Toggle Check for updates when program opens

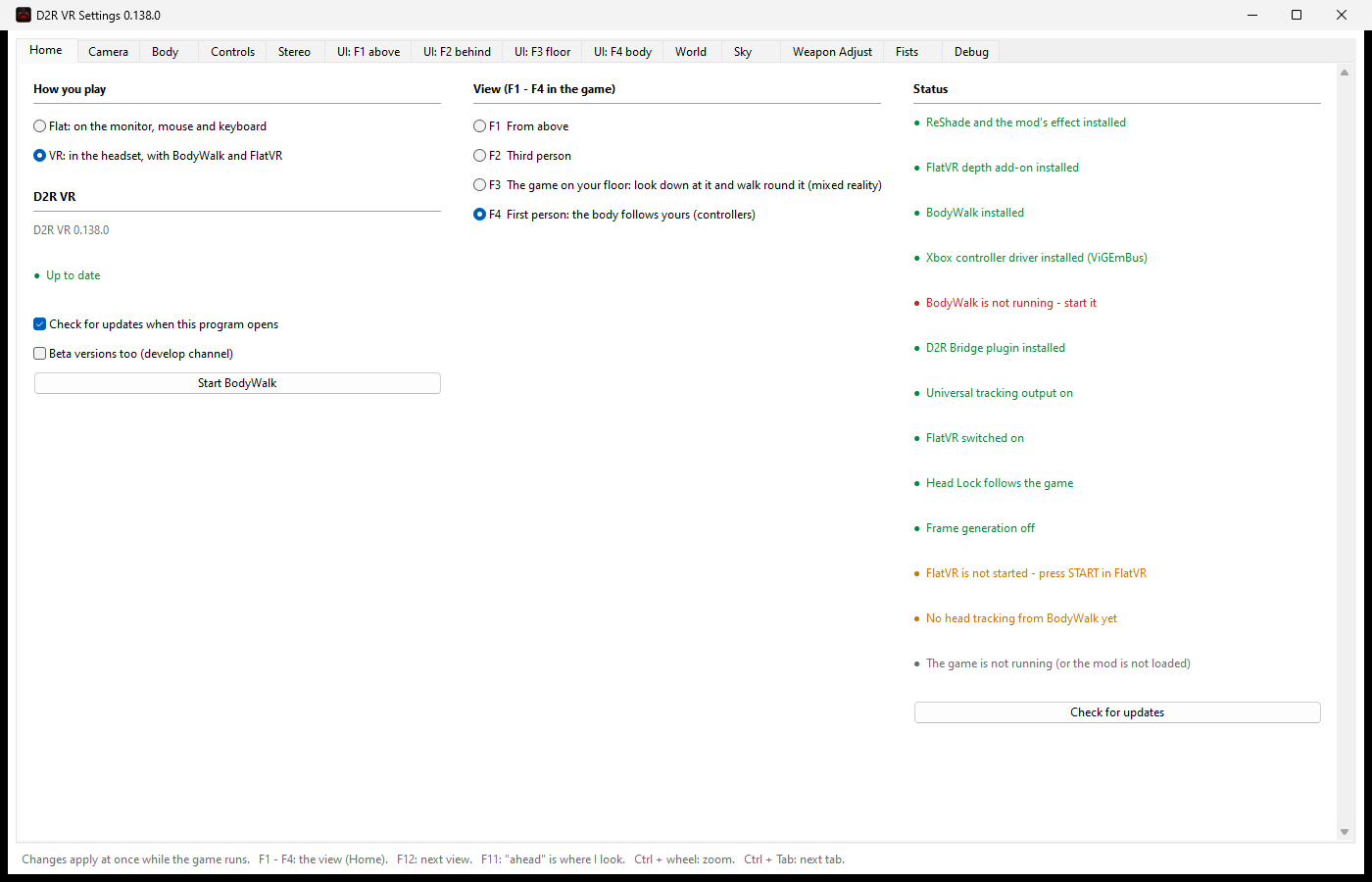point(156,324)
